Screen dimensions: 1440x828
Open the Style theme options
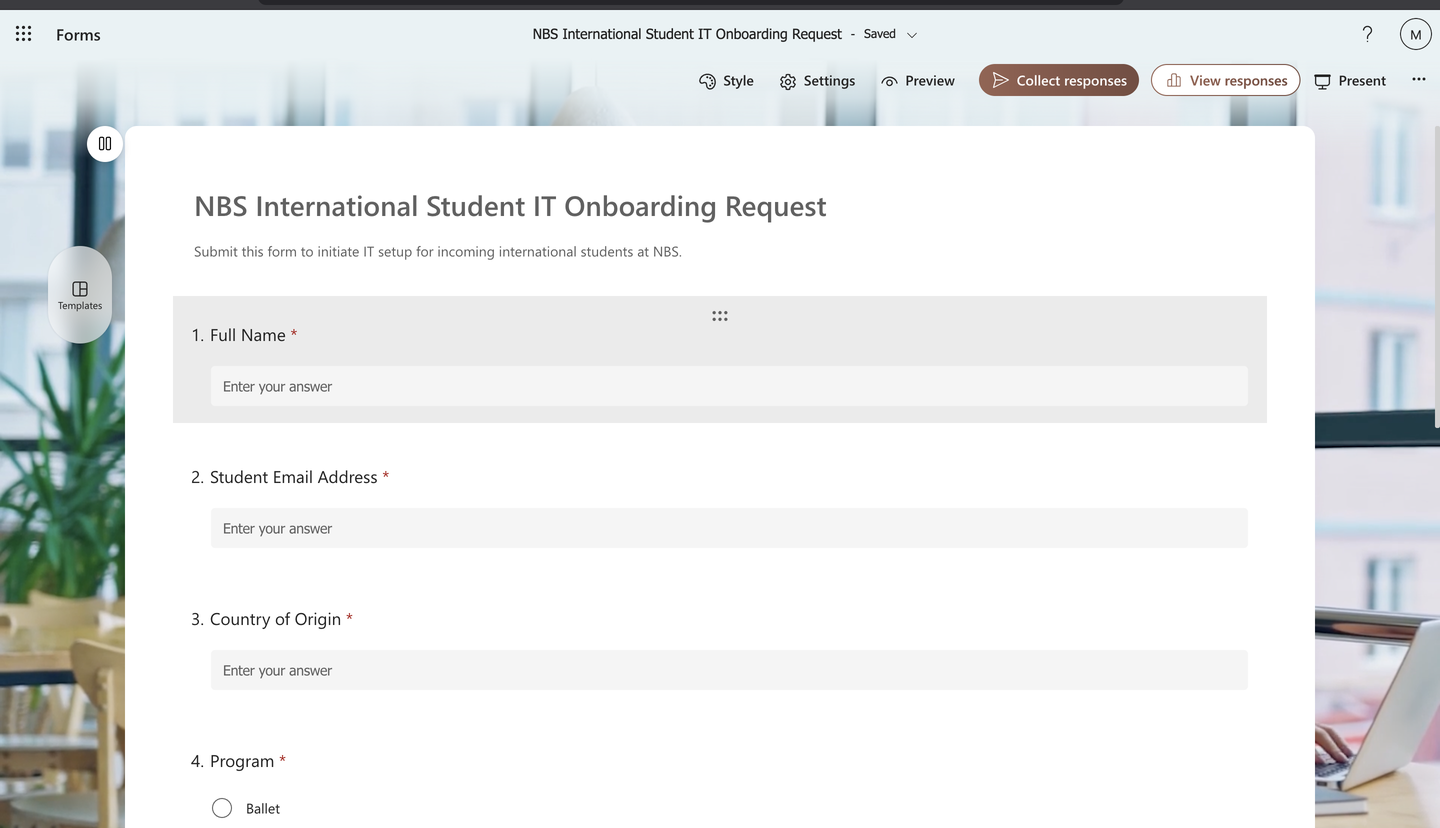coord(727,81)
